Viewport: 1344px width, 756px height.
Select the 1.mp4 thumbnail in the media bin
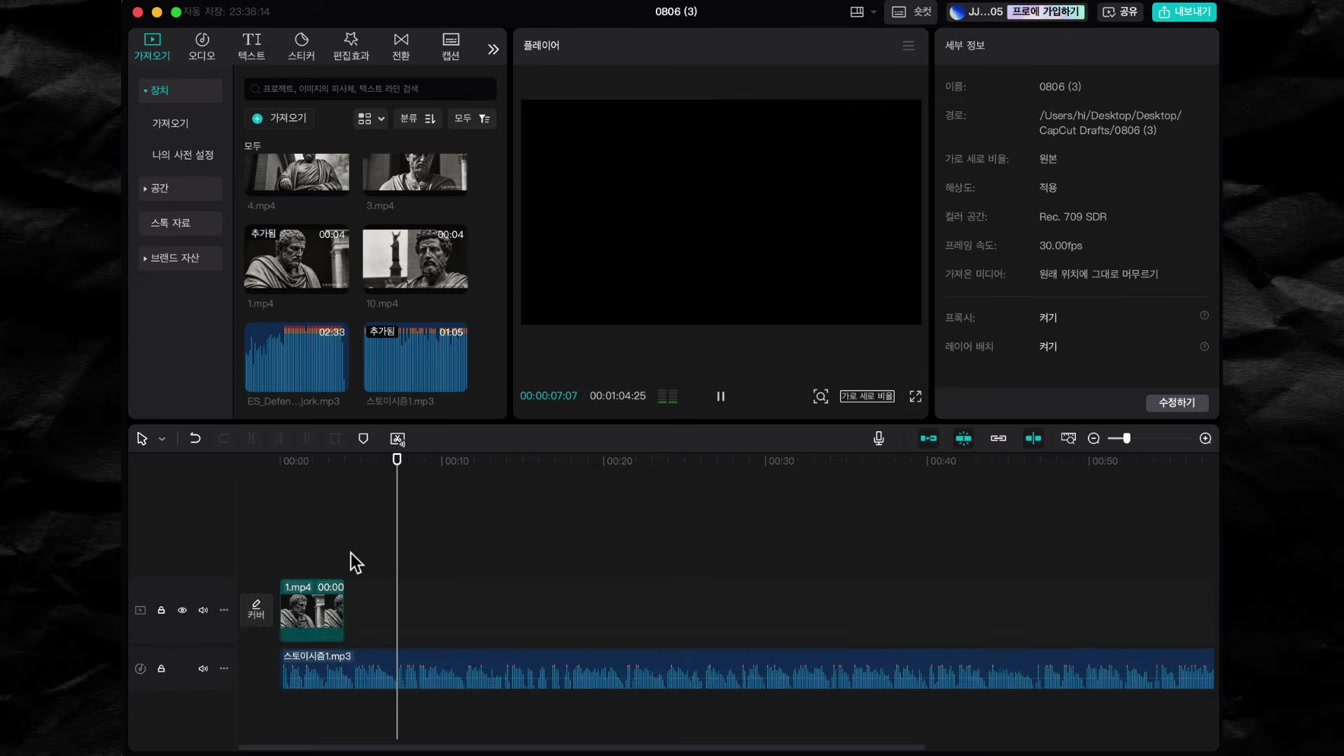click(x=297, y=258)
